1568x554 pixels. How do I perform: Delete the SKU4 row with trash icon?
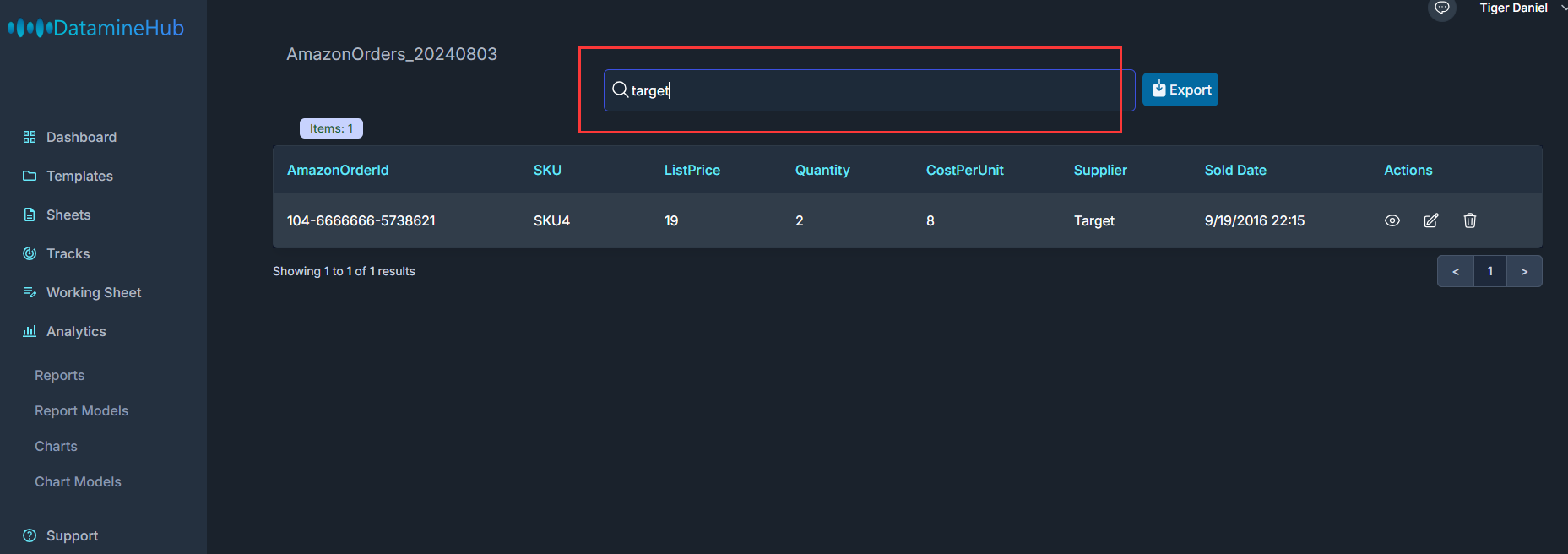point(1470,220)
